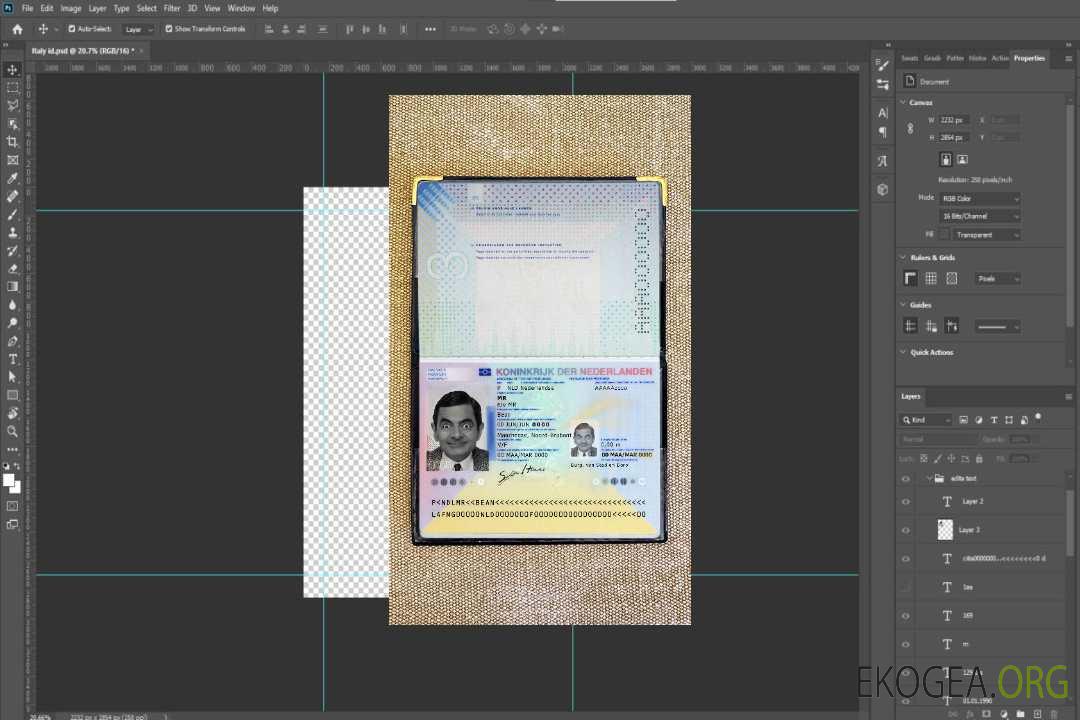Viewport: 1080px width, 720px height.
Task: Open the Window menu
Action: 241,8
